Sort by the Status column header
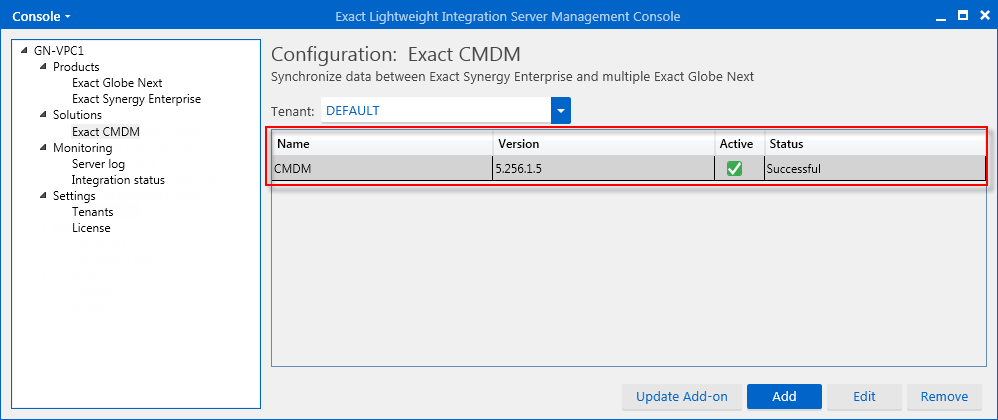This screenshot has height=420, width=998. pos(875,144)
